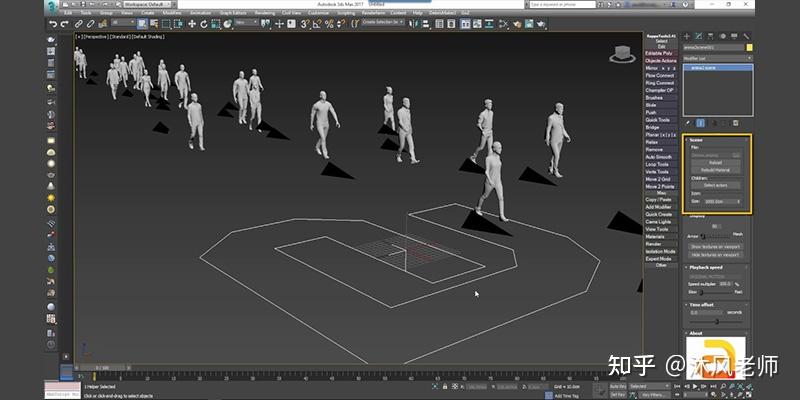Click the Redo arrow in main toolbar
This screenshot has height=400, width=800.
(x=65, y=23)
